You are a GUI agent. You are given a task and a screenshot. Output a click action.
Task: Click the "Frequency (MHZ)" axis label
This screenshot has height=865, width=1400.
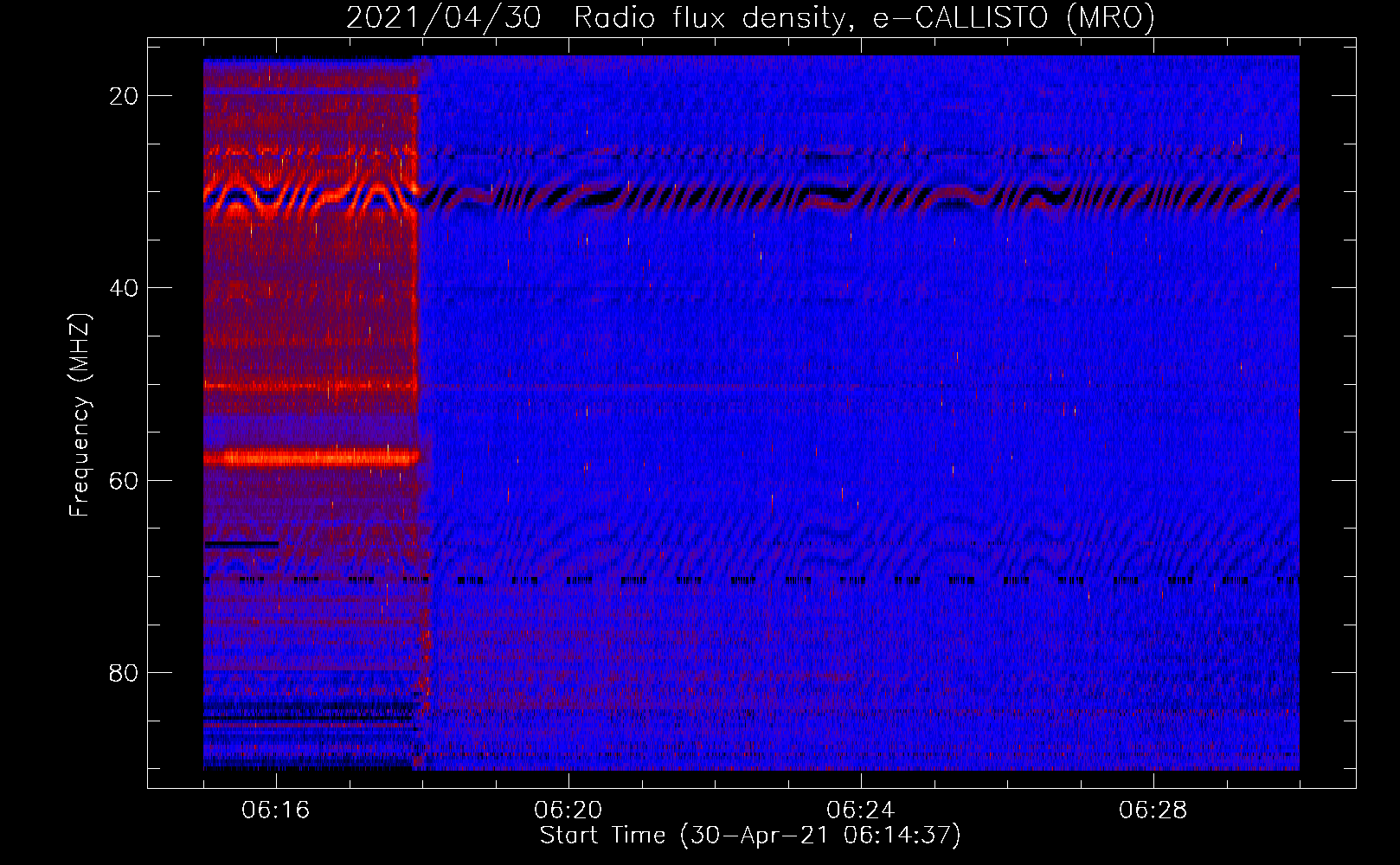tap(80, 415)
